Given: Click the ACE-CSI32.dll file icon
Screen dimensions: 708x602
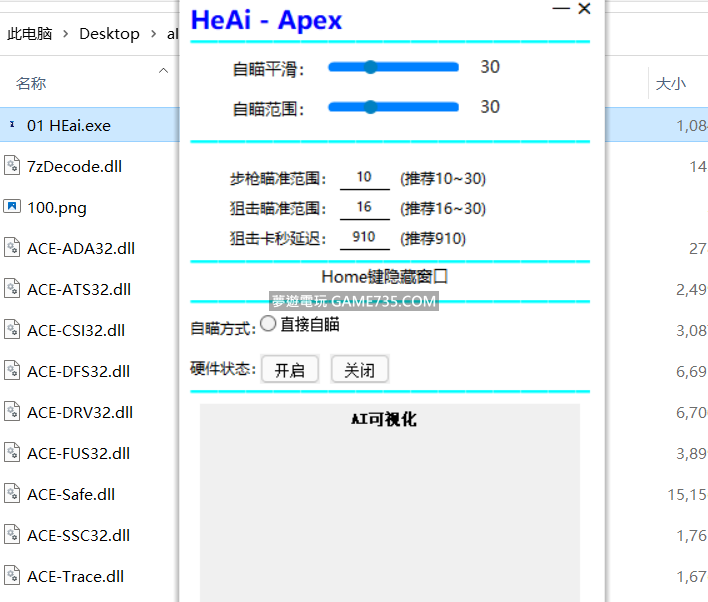Looking at the screenshot, I should pyautogui.click(x=12, y=330).
